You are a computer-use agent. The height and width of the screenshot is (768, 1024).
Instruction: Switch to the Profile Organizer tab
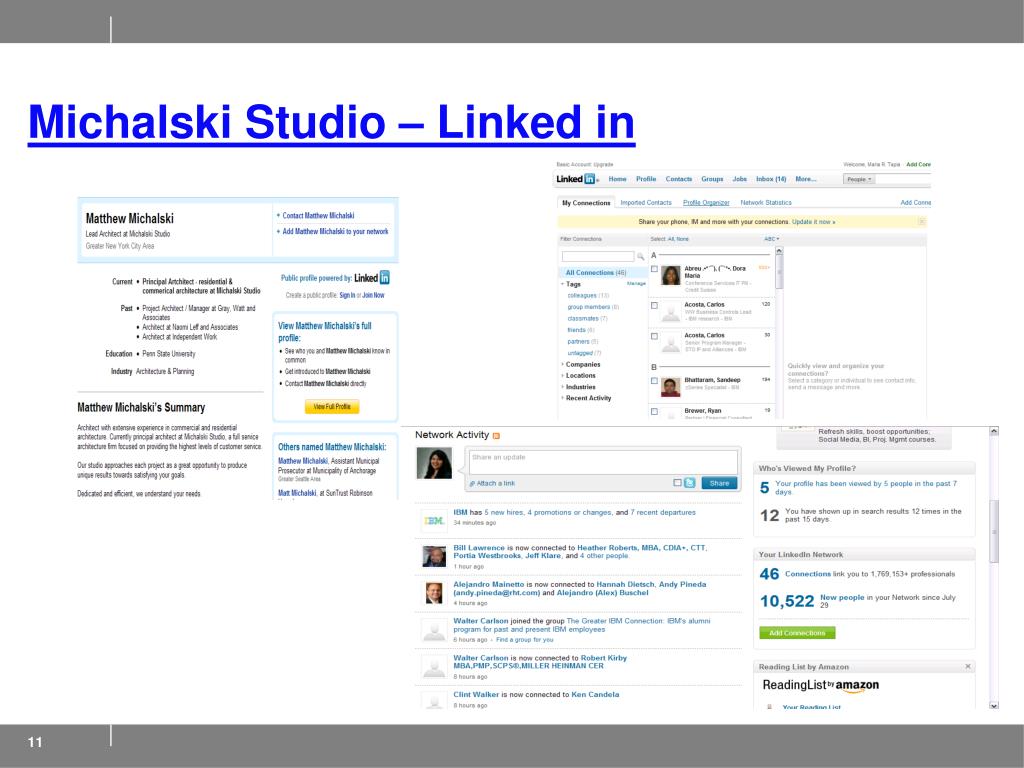click(x=706, y=203)
